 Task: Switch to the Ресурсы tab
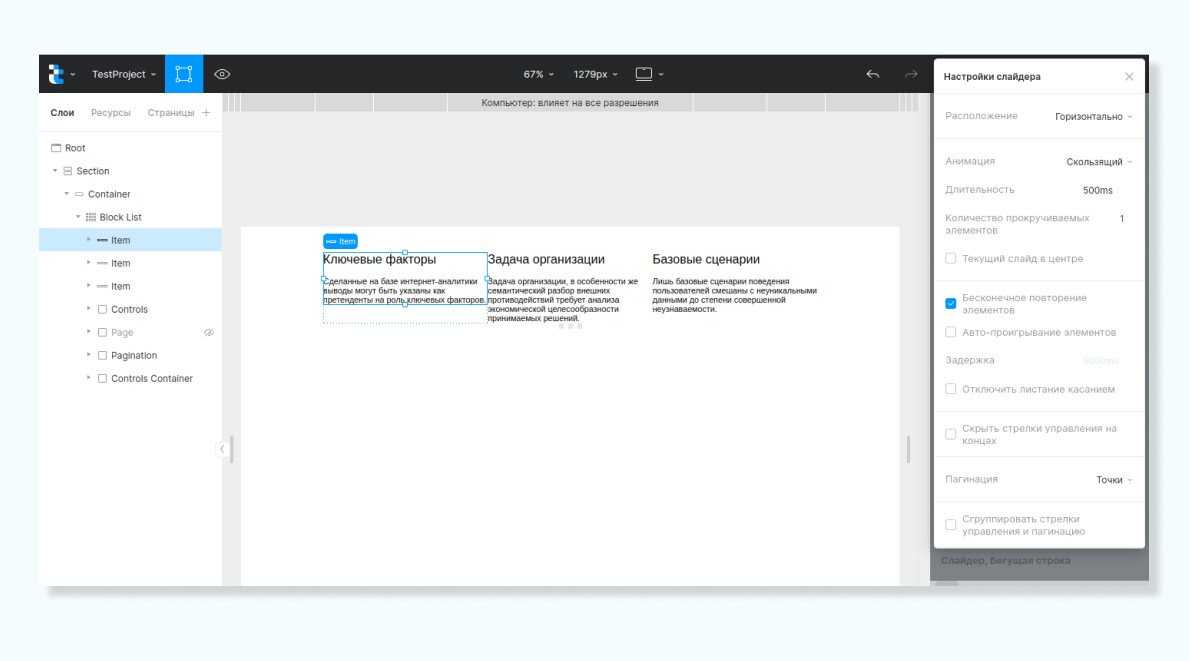pos(111,113)
